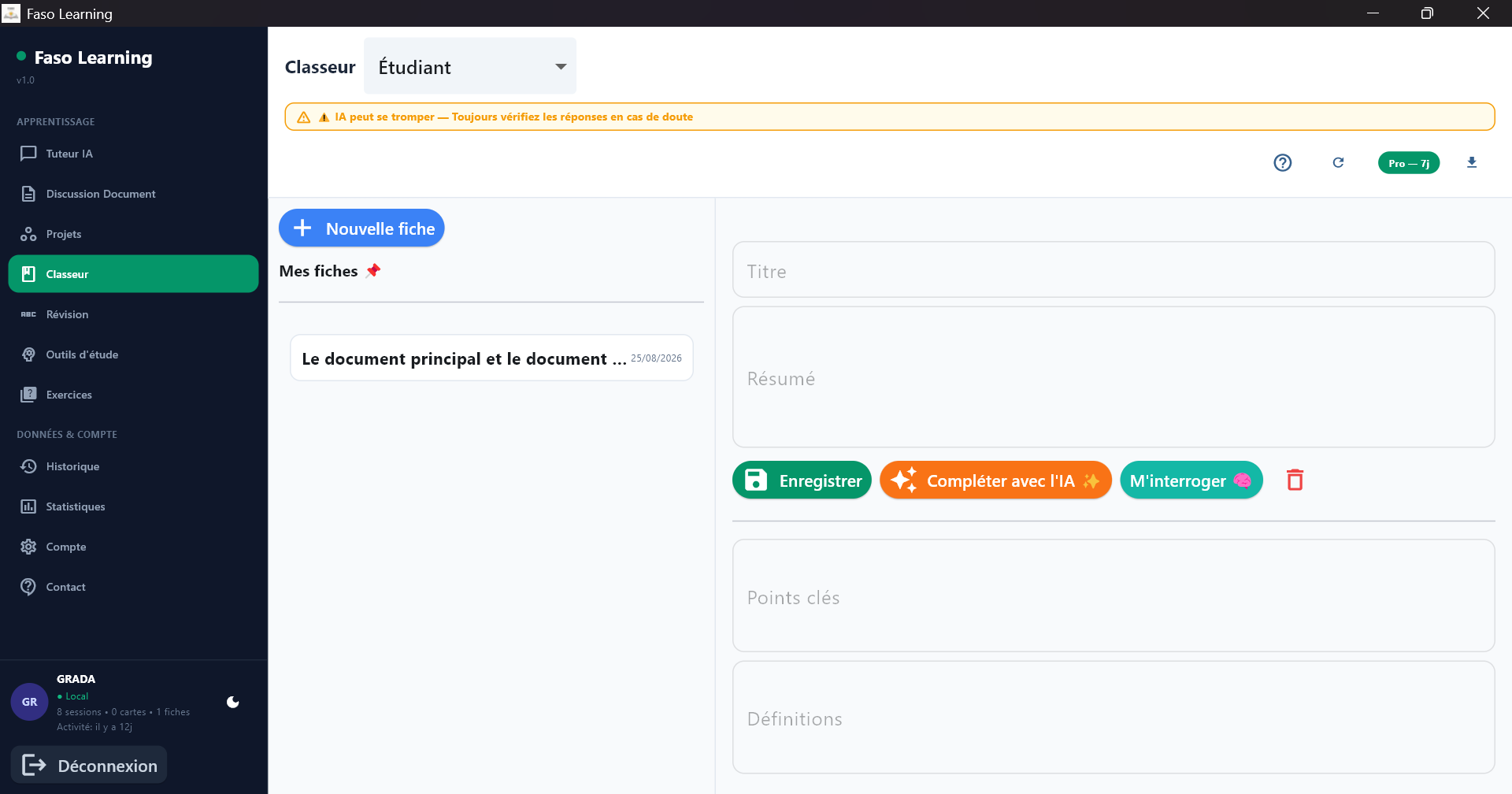Viewport: 1512px width, 794px height.
Task: Open Compte settings
Action: click(x=133, y=547)
